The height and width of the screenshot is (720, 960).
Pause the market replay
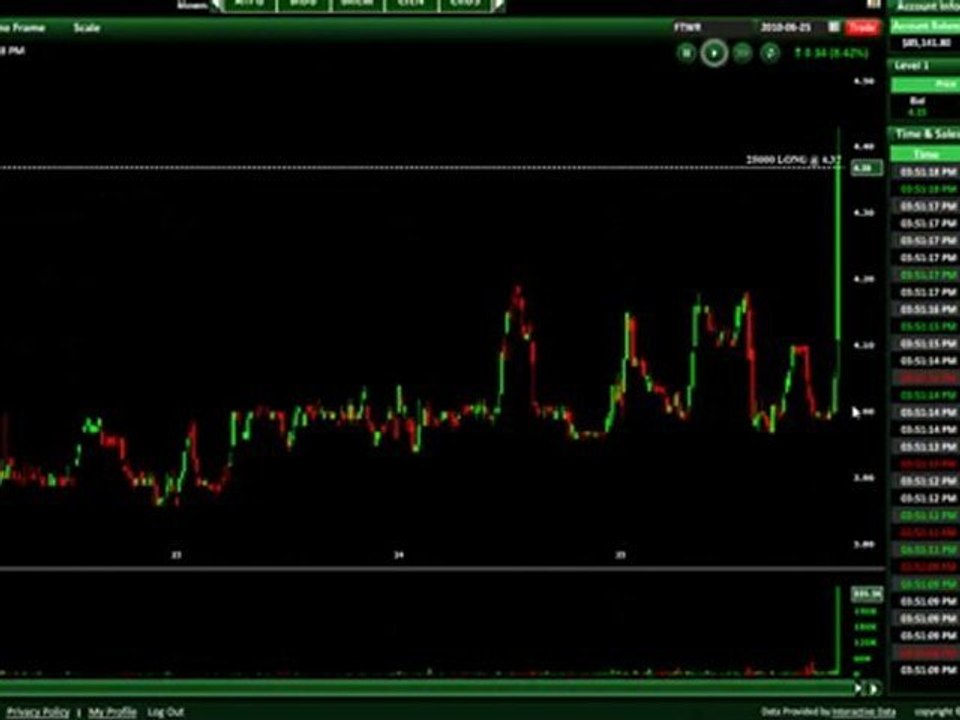pyautogui.click(x=686, y=53)
